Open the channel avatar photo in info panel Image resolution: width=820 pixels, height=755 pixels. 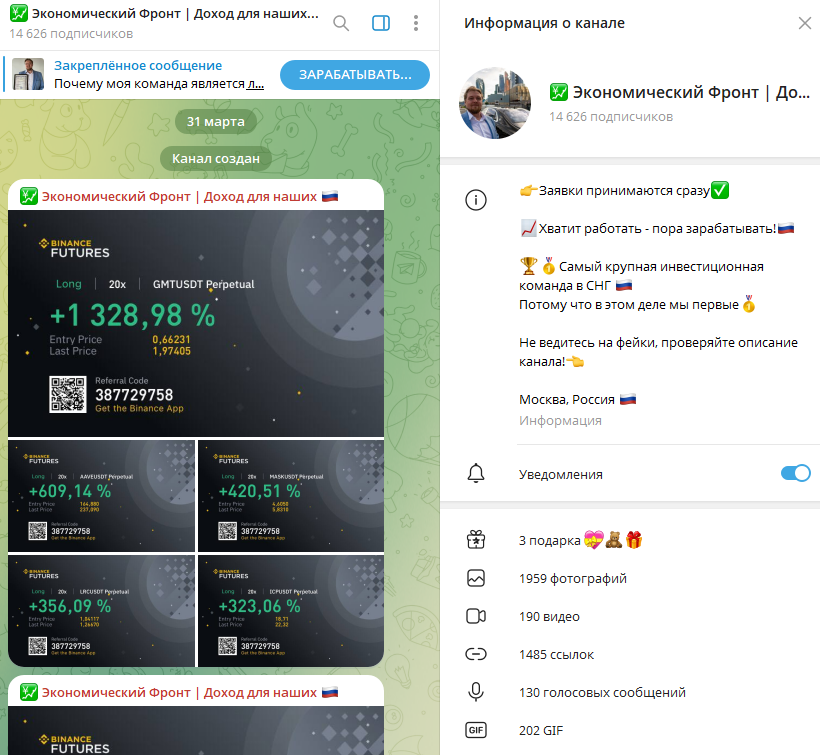494,104
